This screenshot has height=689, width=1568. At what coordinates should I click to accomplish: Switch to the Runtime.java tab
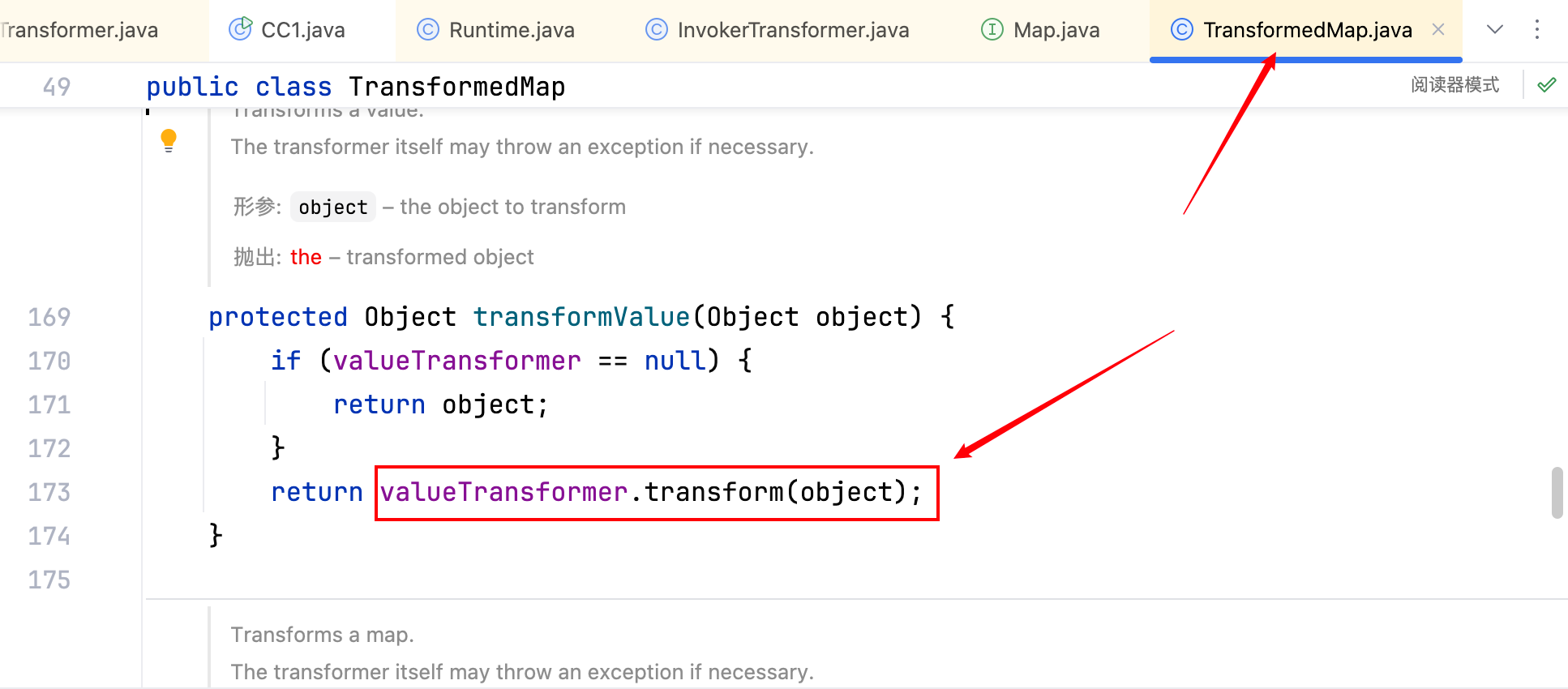[512, 30]
